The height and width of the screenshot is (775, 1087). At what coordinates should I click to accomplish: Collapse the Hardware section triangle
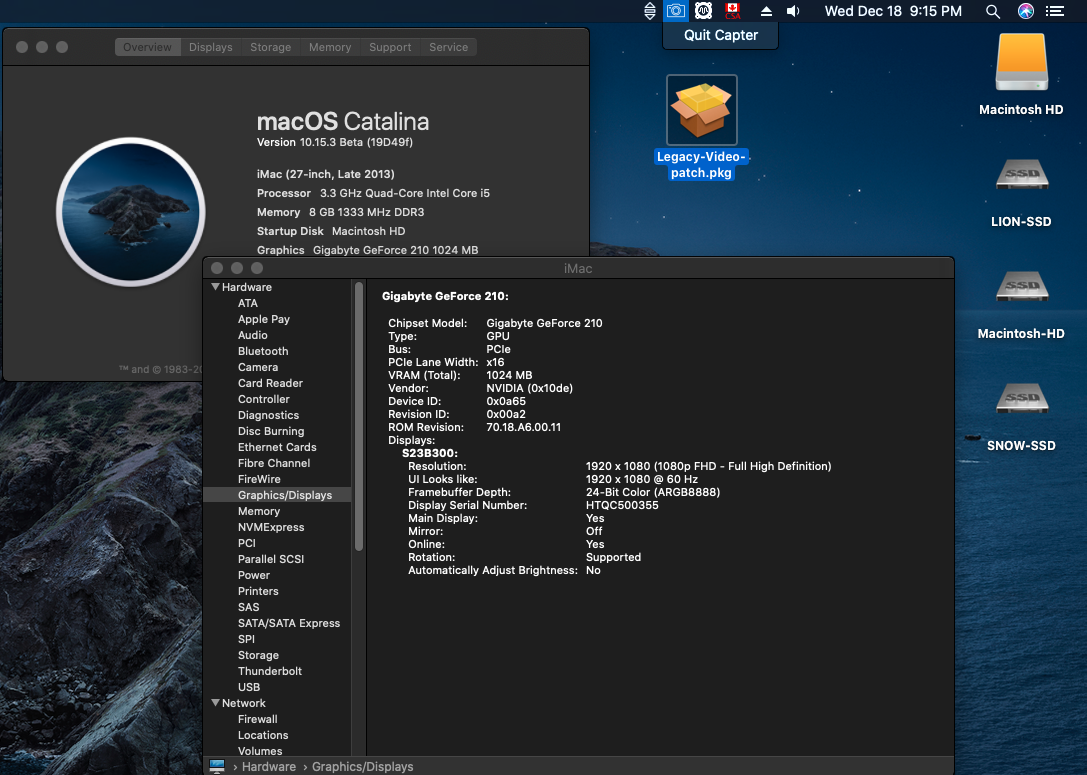[216, 287]
